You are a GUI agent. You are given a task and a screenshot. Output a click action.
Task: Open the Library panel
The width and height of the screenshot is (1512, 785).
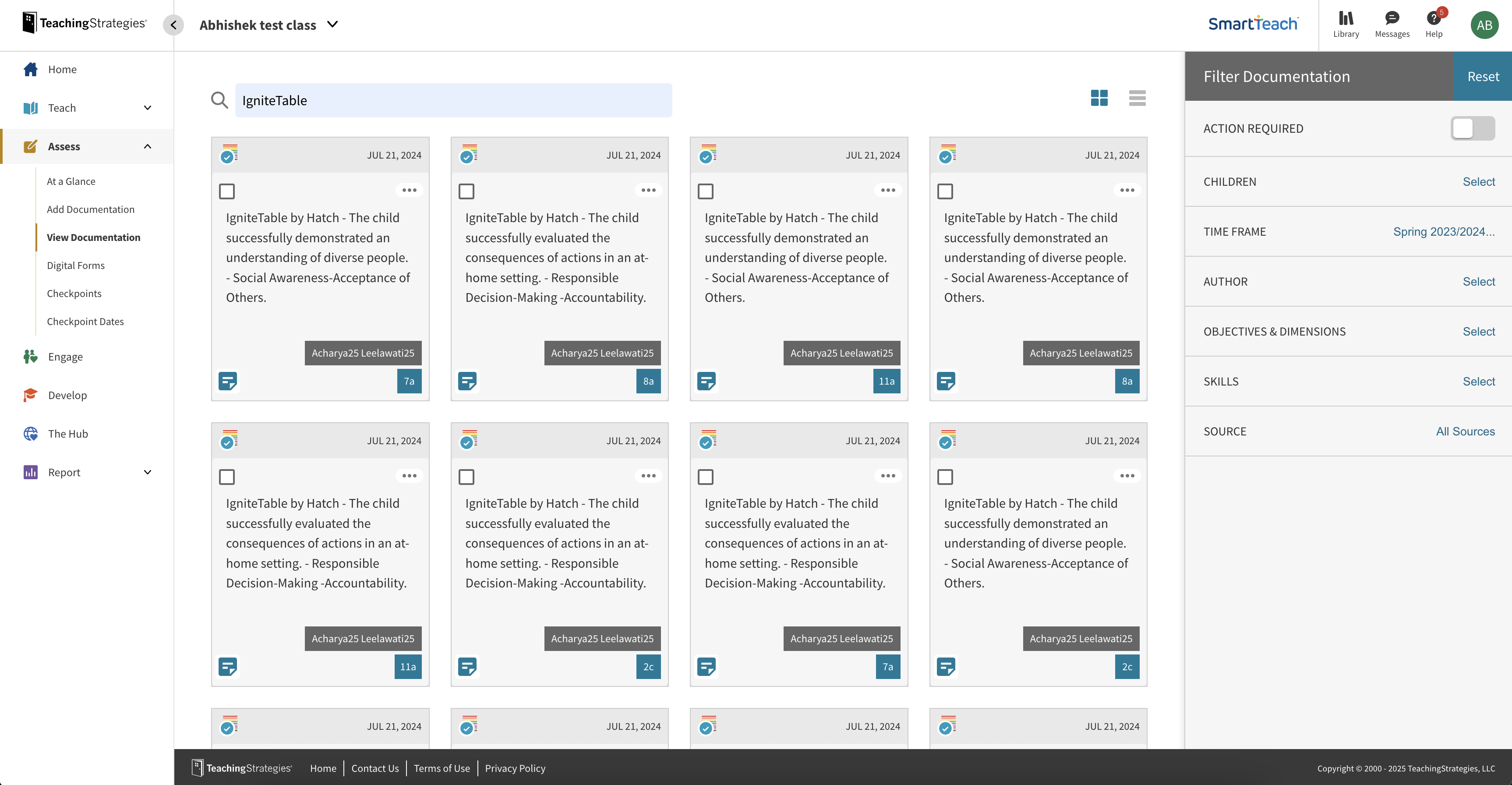pos(1346,24)
